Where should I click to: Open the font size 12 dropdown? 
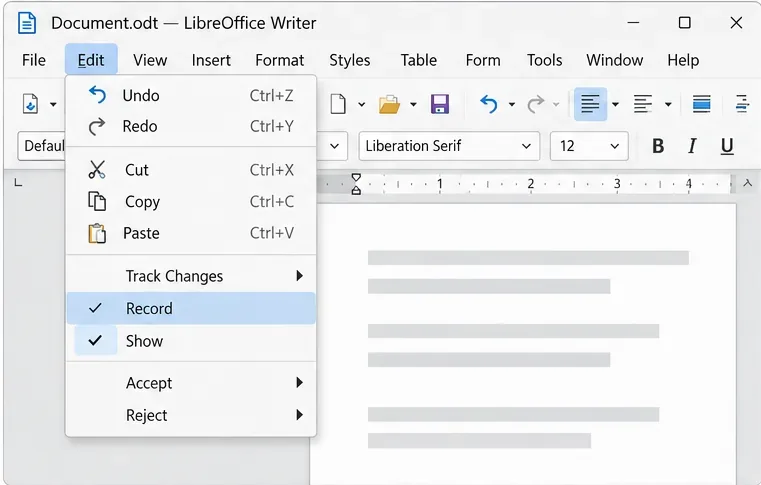tap(614, 146)
